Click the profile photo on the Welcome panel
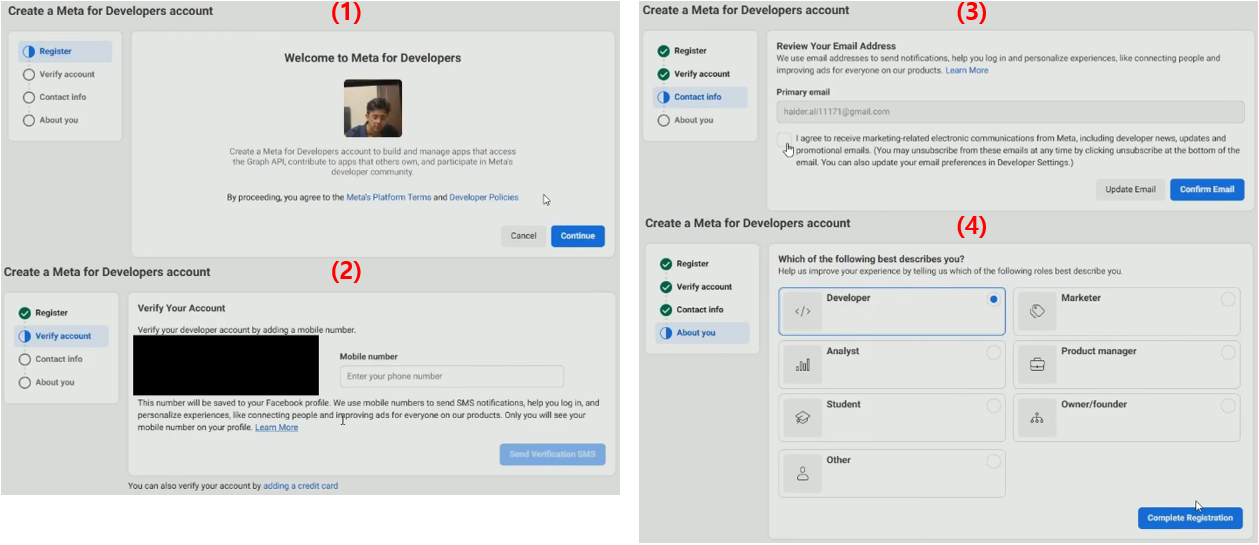 pyautogui.click(x=373, y=108)
